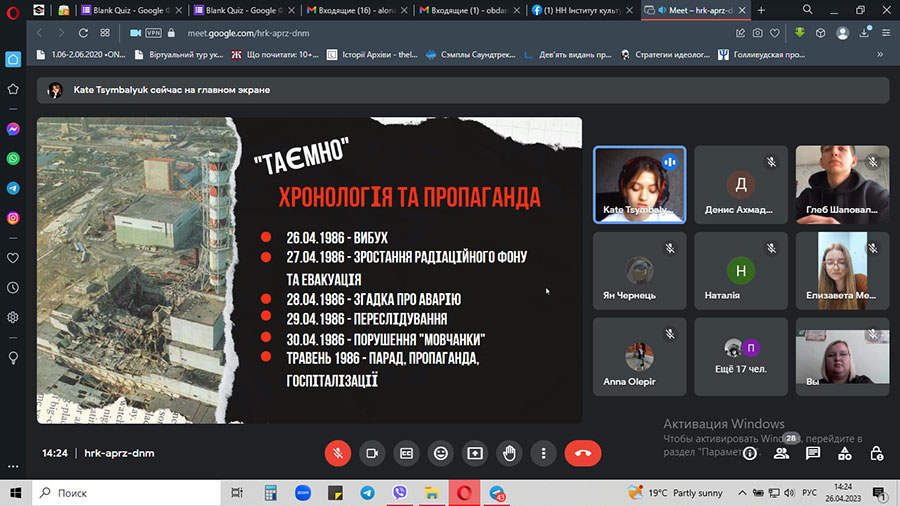Leave the call with red hang-up button
This screenshot has height=506, width=900.
583,453
